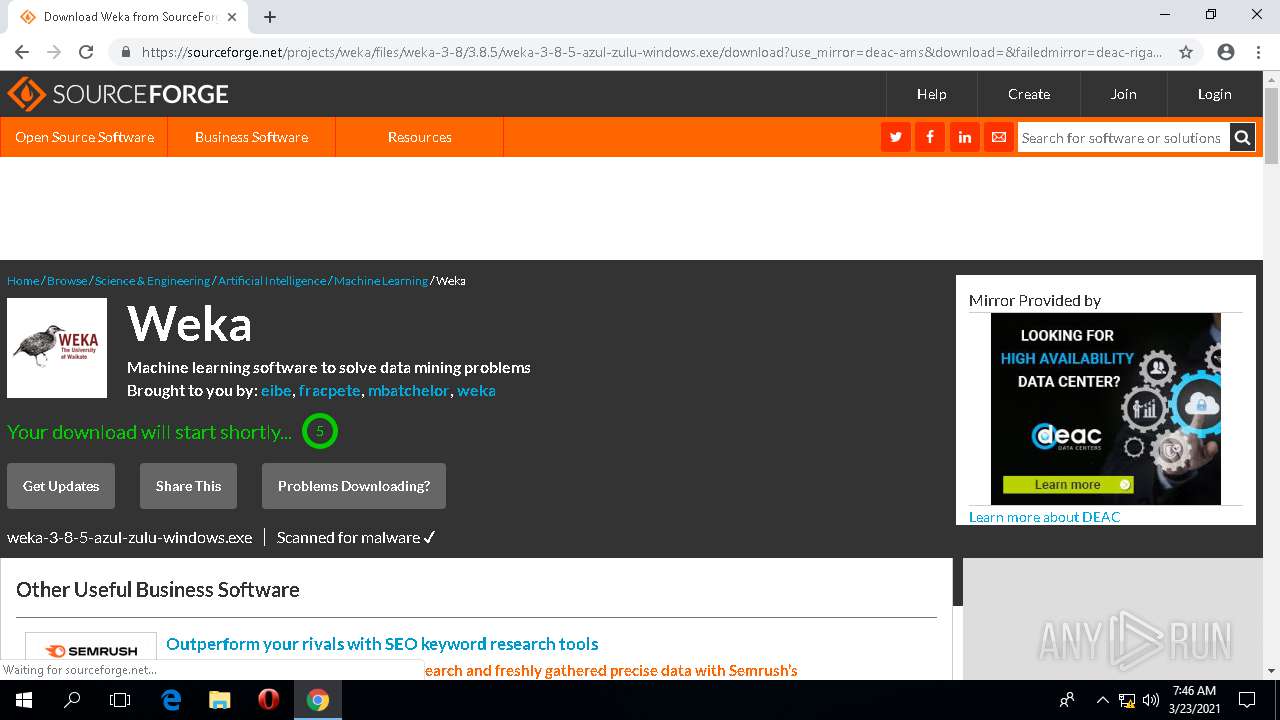Image resolution: width=1280 pixels, height=720 pixels.
Task: Click the Weka project logo image
Action: pos(57,348)
